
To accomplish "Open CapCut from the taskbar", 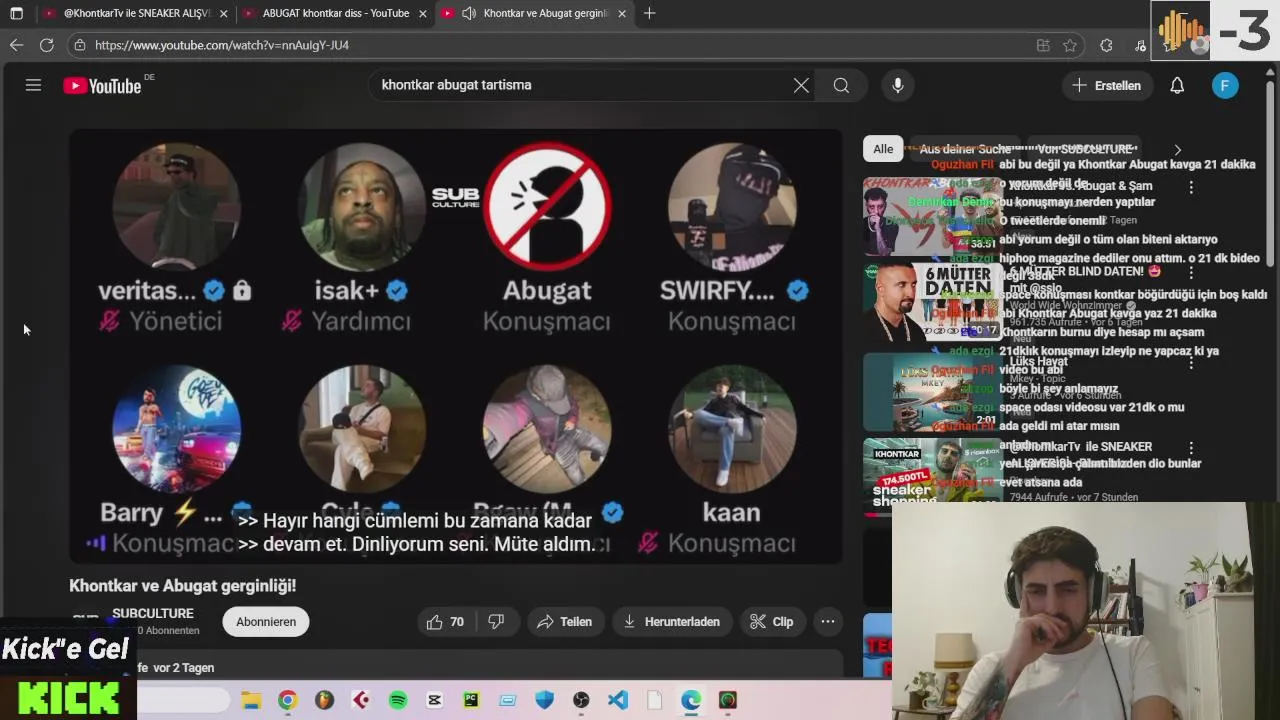I will [434, 700].
